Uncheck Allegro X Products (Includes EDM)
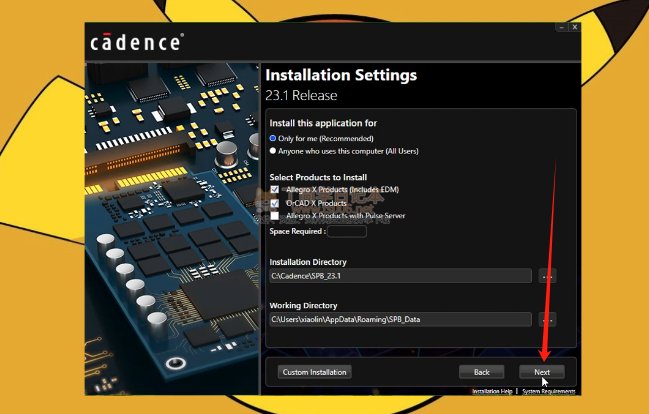Image resolution: width=649 pixels, height=414 pixels. pyautogui.click(x=275, y=189)
